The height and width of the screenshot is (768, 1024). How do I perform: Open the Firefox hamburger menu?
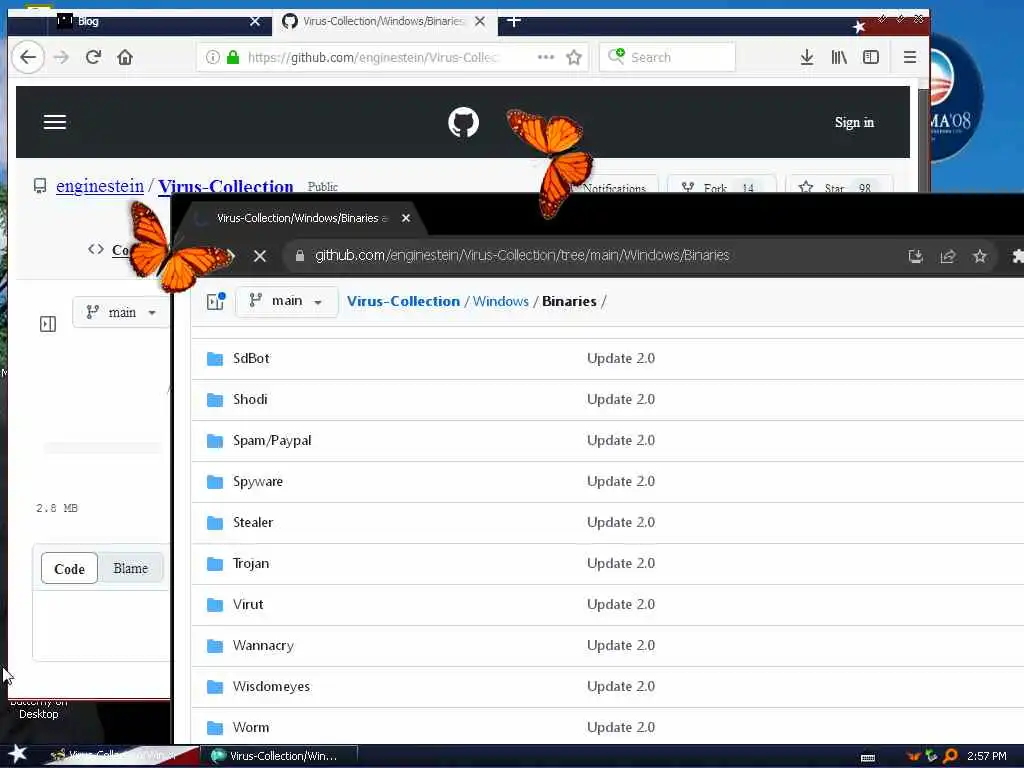pos(910,57)
